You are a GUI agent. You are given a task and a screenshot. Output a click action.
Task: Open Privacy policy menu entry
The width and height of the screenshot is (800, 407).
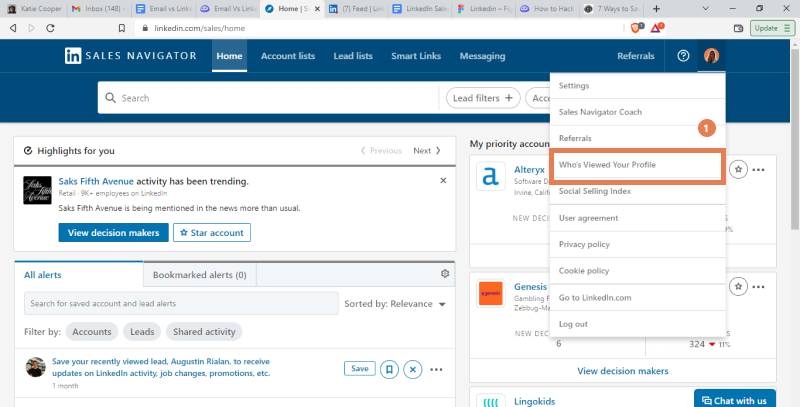(637, 244)
